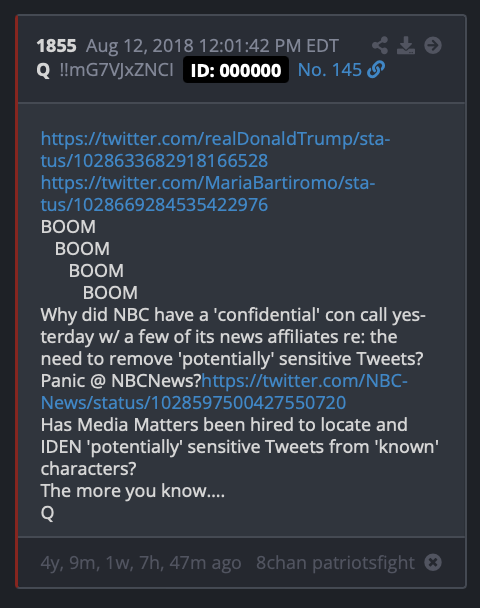Click the circled X icon in footer
Viewport: 480px width, 608px height.
tap(433, 562)
